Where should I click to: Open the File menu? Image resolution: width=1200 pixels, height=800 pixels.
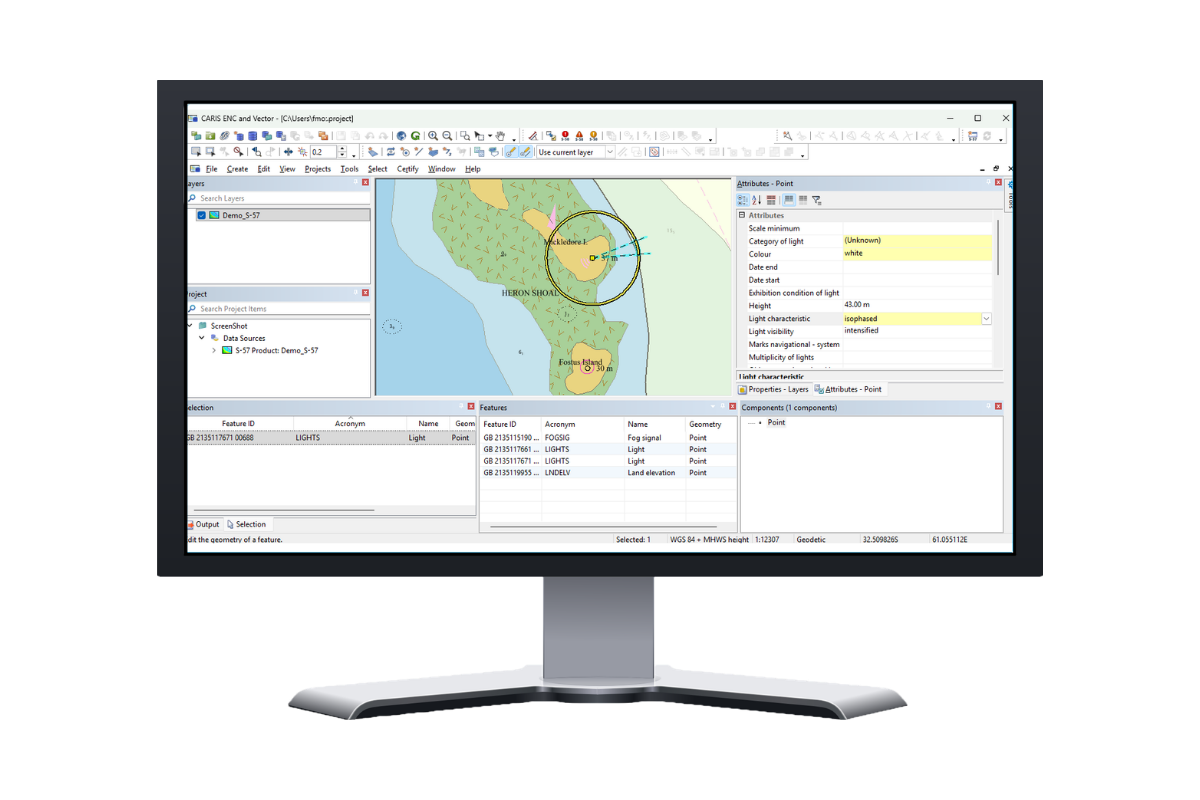click(x=212, y=169)
